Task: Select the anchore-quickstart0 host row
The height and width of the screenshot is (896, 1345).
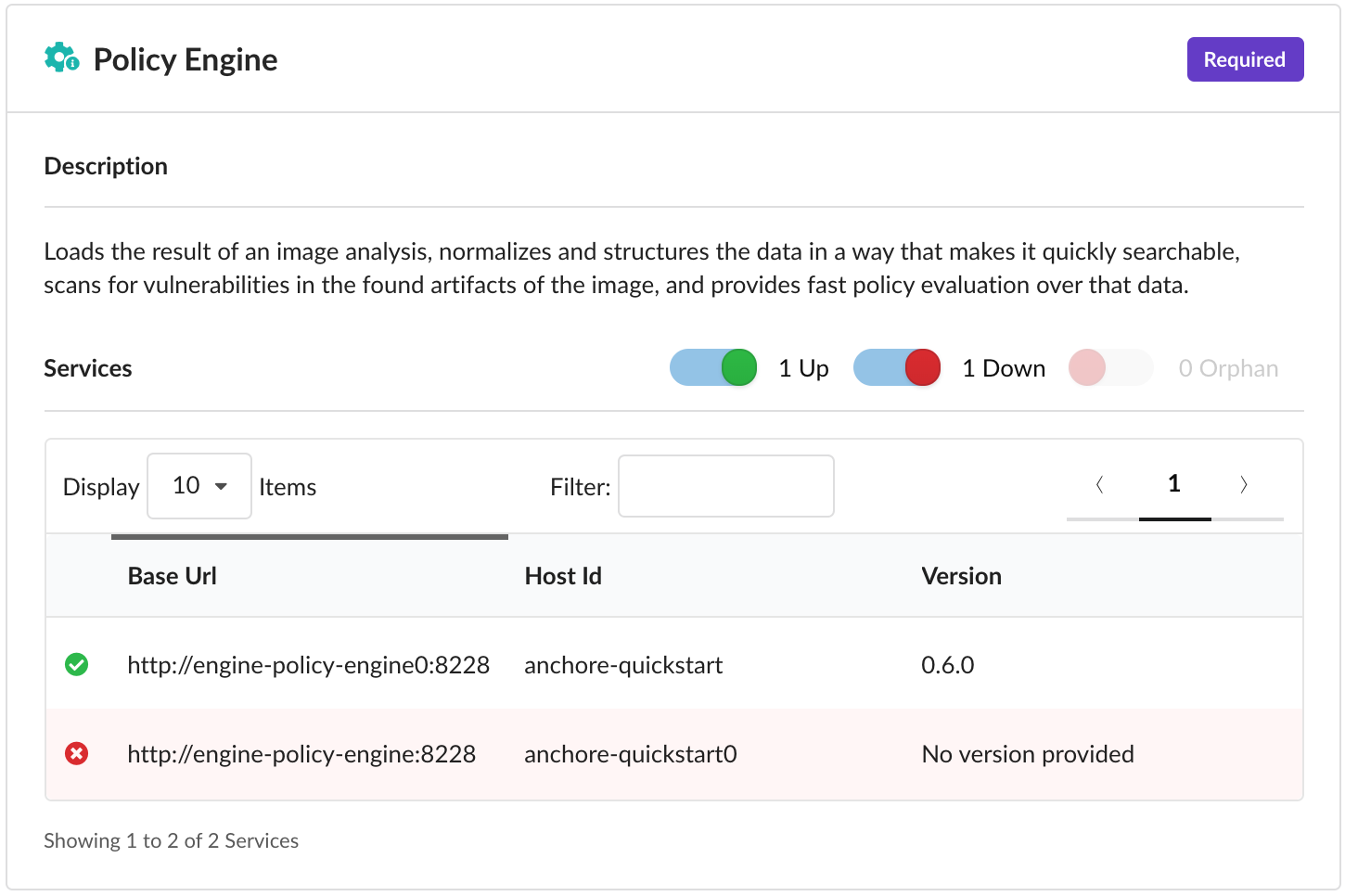Action: (x=631, y=754)
